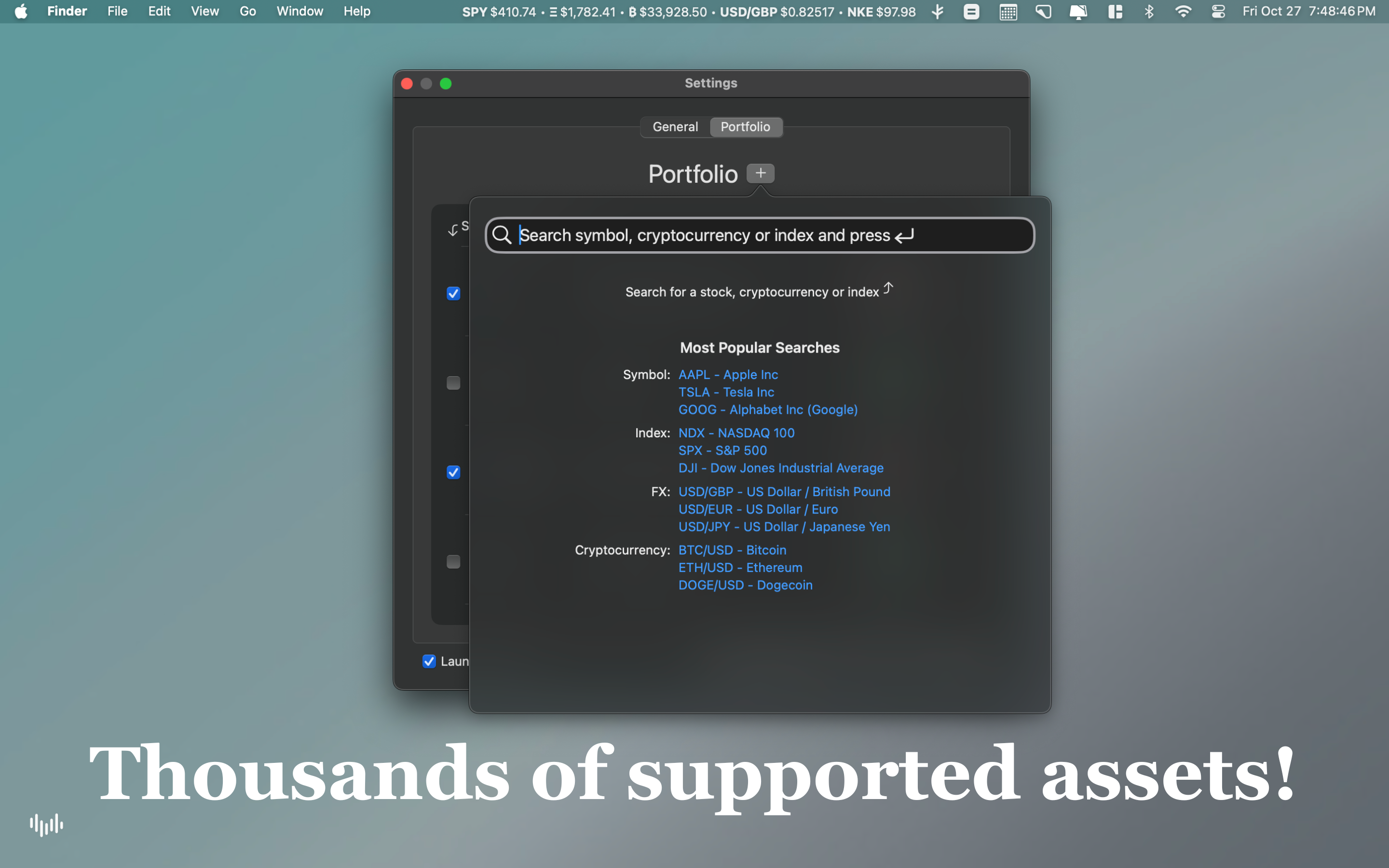Select USD/GBP - US Dollar / British Pound
The height and width of the screenshot is (868, 1389).
coord(784,492)
